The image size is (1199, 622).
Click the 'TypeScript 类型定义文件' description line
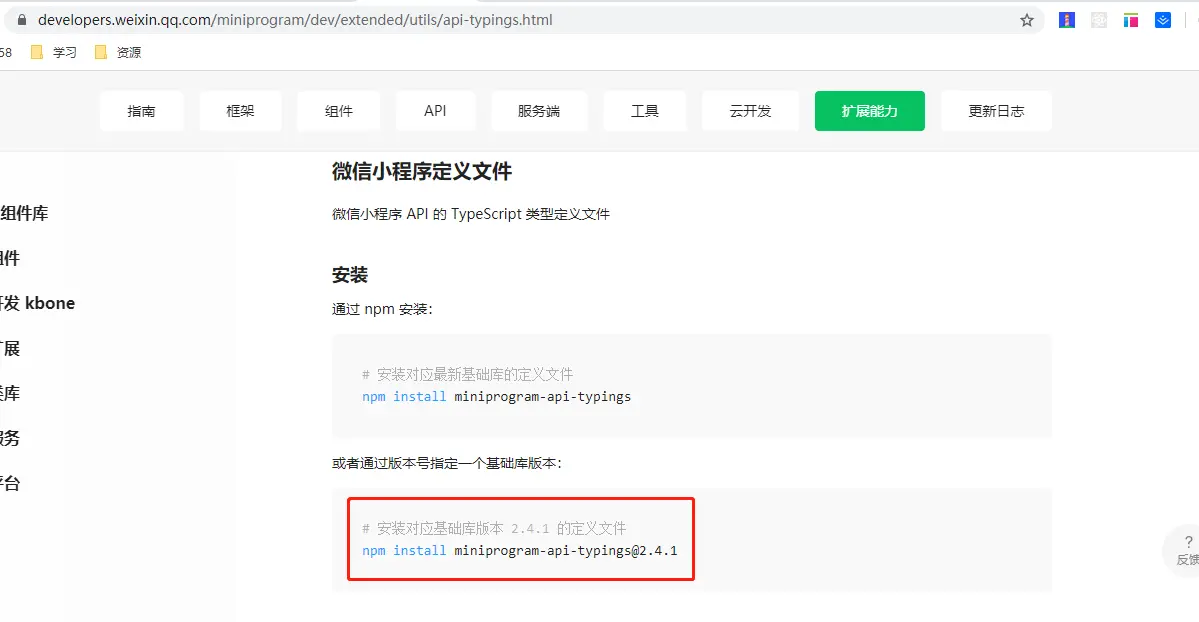tap(471, 214)
